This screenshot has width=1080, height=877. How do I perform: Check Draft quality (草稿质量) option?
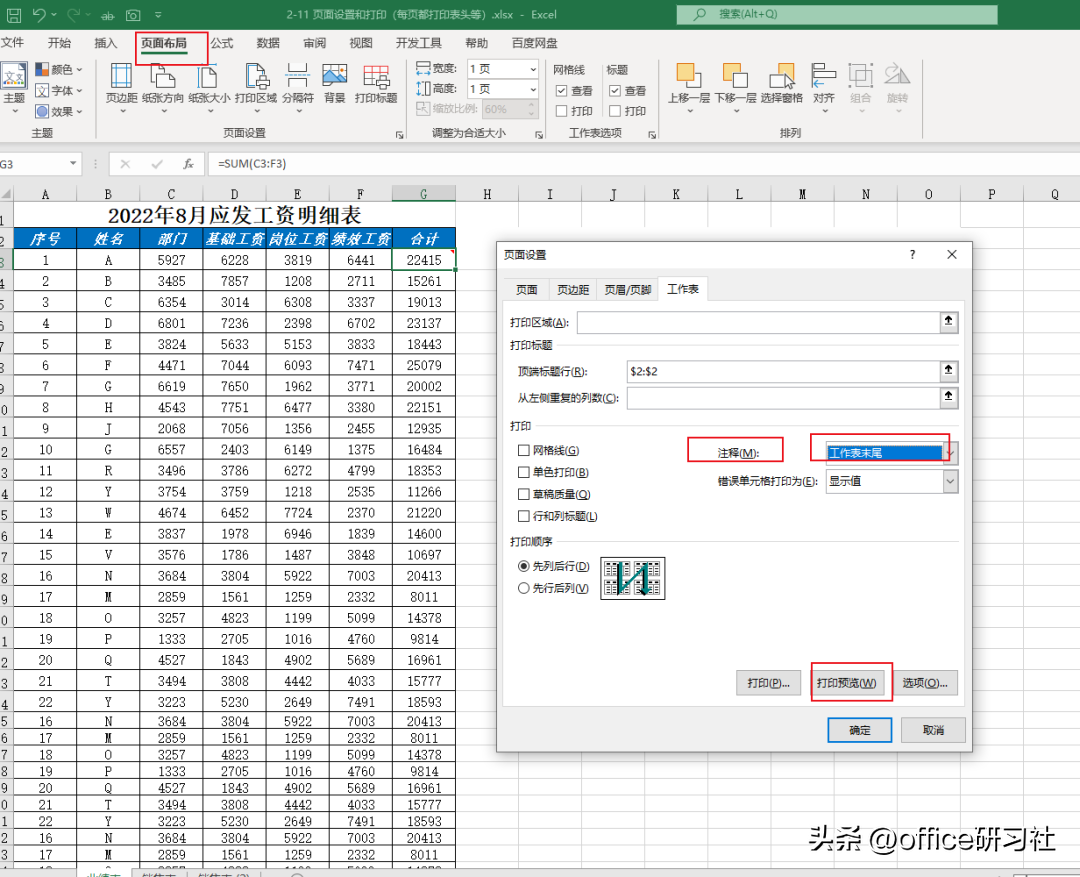523,495
